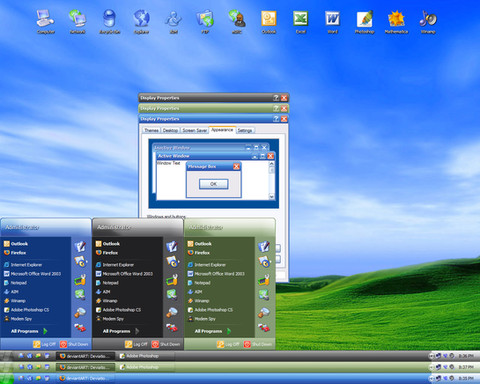
Task: Open the Excel desktop shortcut
Action: [300, 22]
